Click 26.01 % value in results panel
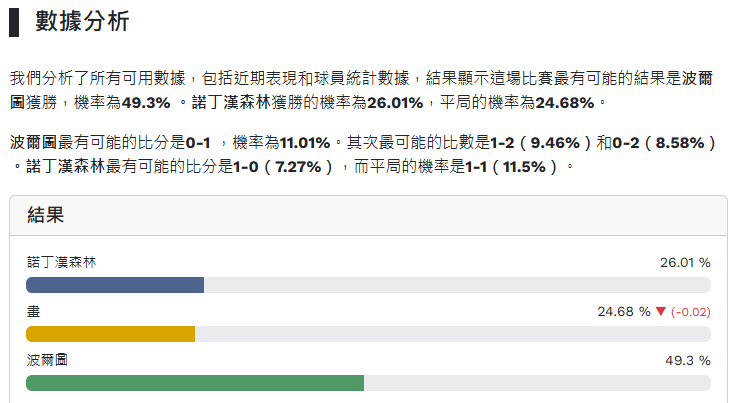Screen dimensions: 744x403 (685, 262)
